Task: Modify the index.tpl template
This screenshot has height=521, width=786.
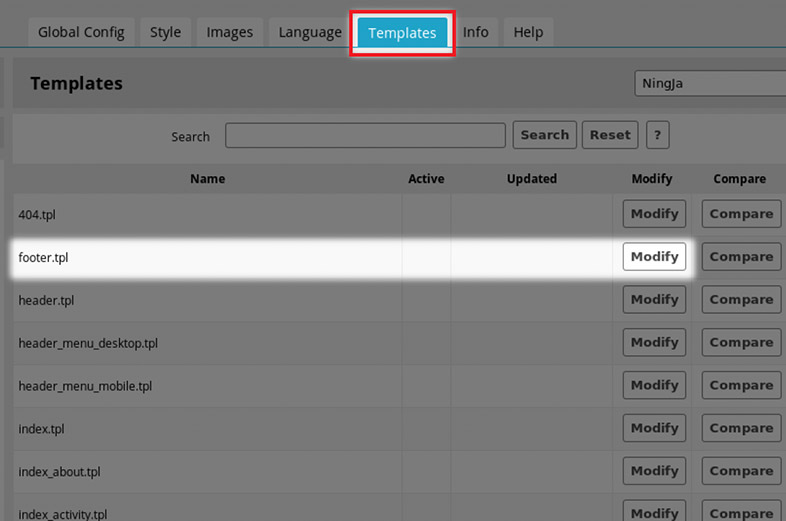Action: (x=654, y=428)
